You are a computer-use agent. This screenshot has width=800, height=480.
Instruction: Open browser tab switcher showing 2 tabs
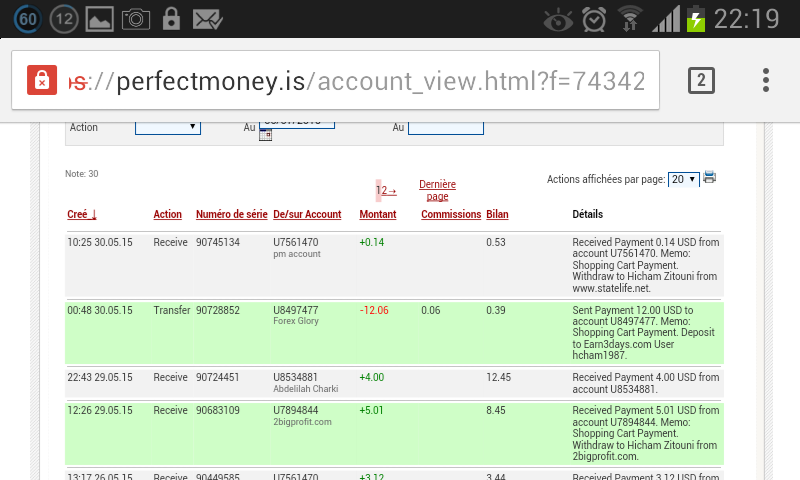point(701,80)
